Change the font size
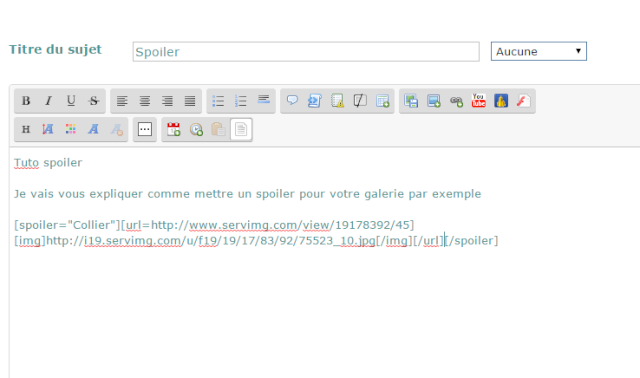This screenshot has width=640, height=378. [48, 129]
